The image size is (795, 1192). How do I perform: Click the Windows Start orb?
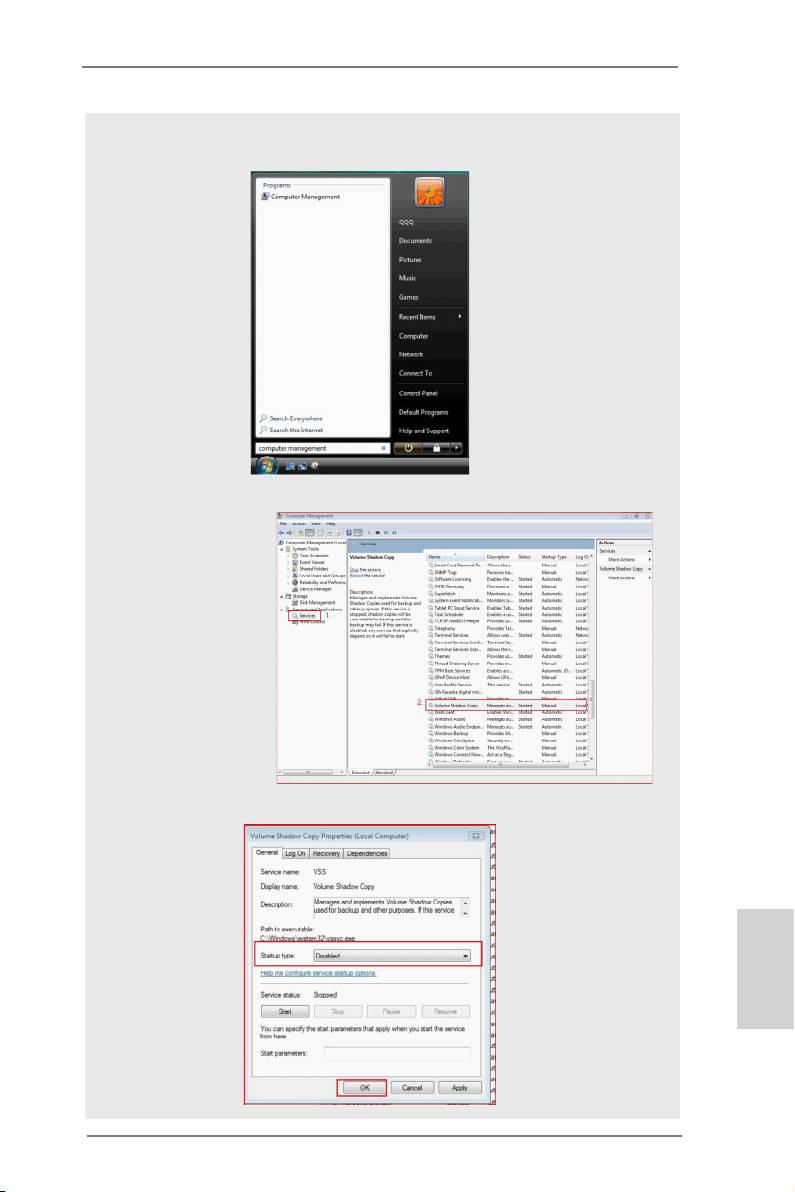(x=267, y=466)
